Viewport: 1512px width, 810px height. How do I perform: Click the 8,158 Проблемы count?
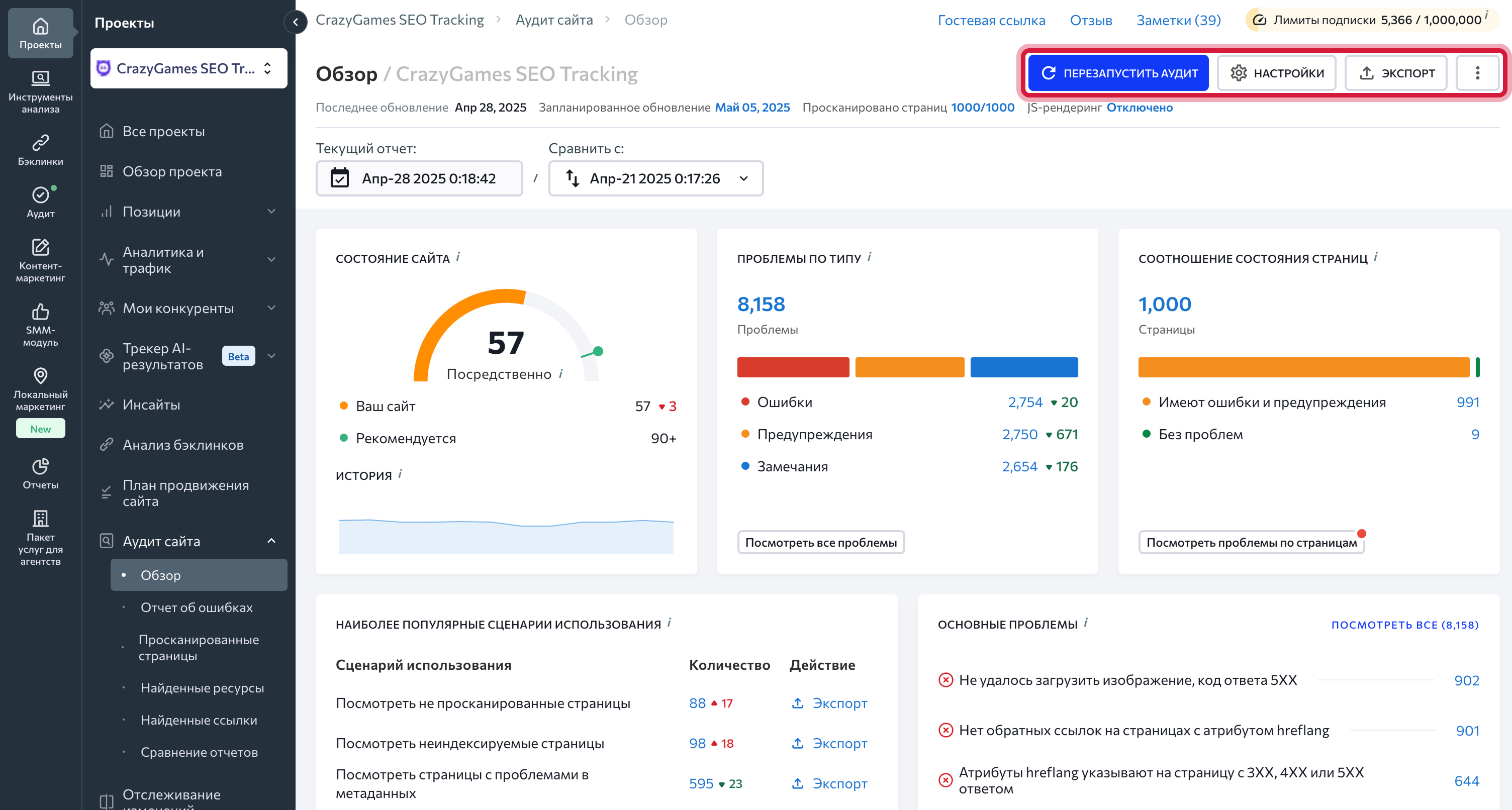(x=761, y=304)
